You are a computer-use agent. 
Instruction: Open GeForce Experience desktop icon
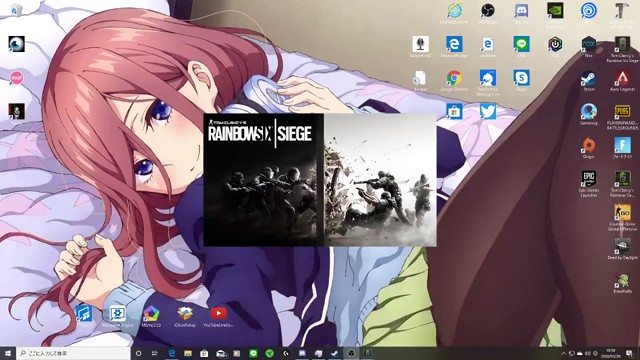555,11
